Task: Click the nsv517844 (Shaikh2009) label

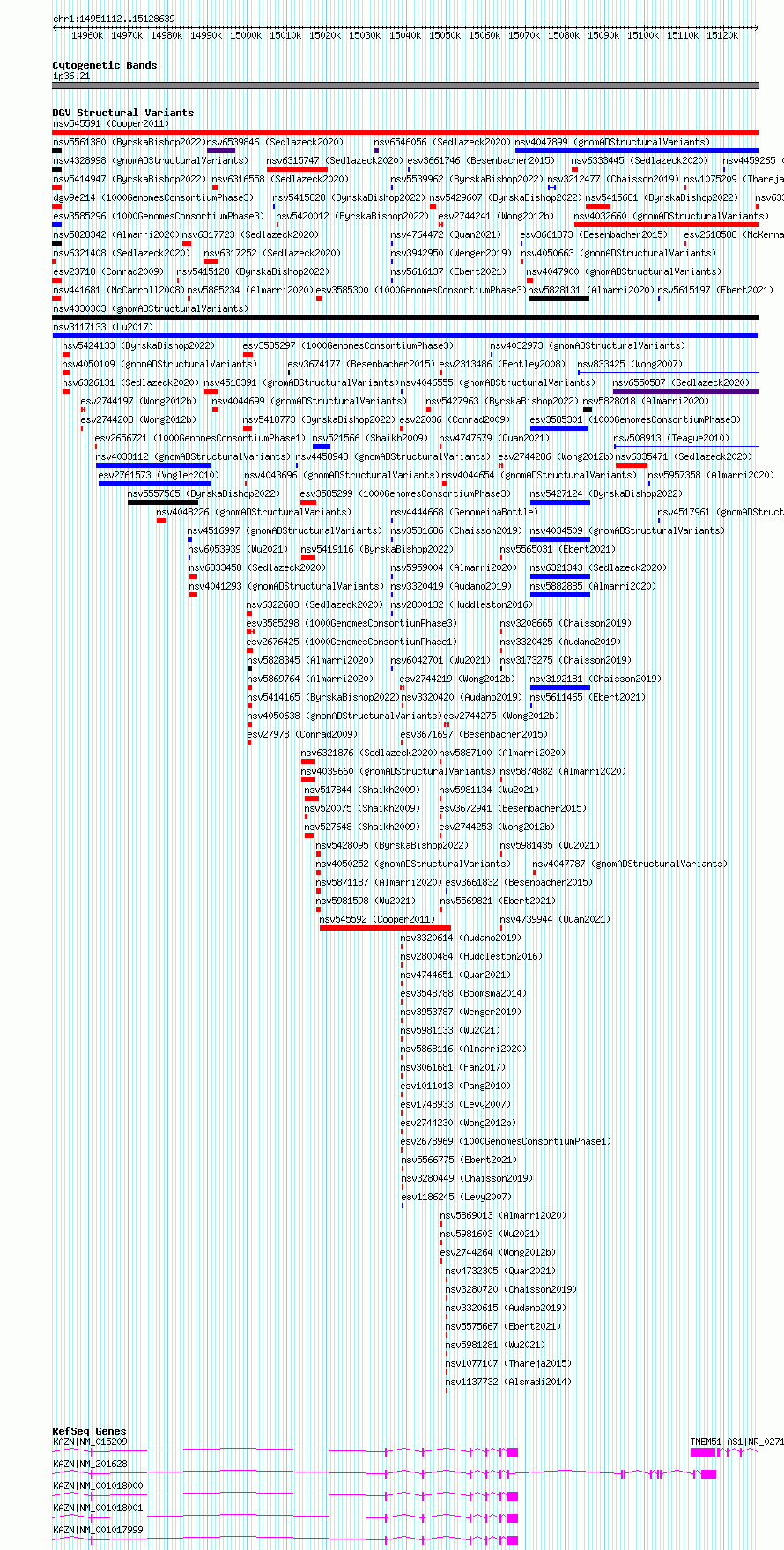Action: (x=362, y=790)
